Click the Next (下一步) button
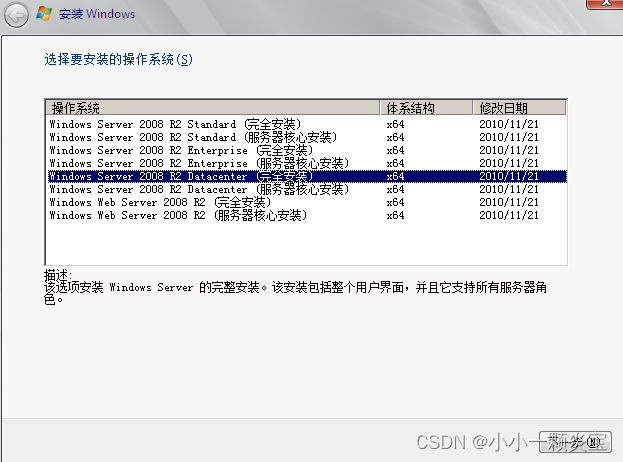This screenshot has height=462, width=623. [x=575, y=442]
